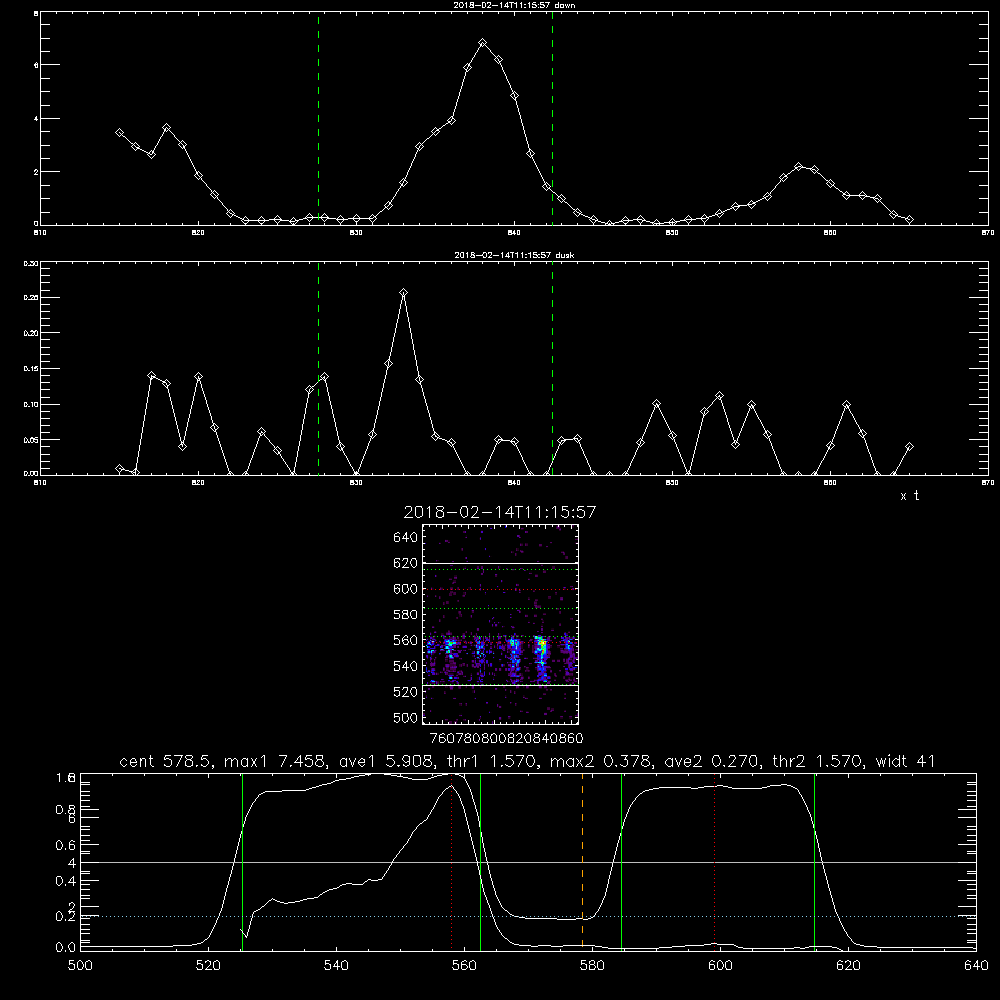Click the "500" label on profile plot x-axis
Image resolution: width=1000 pixels, height=1000 pixels.
(80, 966)
